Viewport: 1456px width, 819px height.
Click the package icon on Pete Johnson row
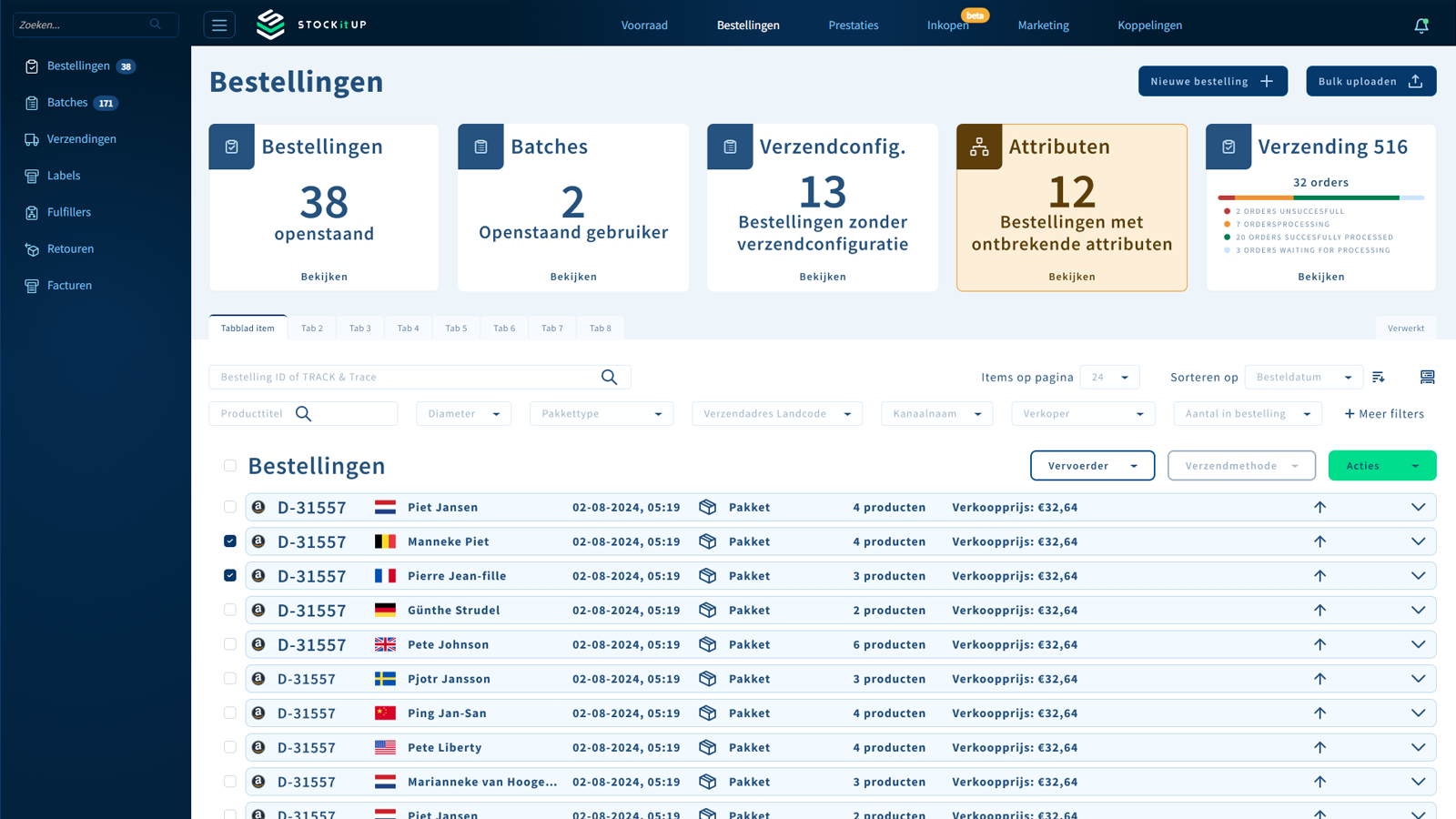click(x=707, y=644)
